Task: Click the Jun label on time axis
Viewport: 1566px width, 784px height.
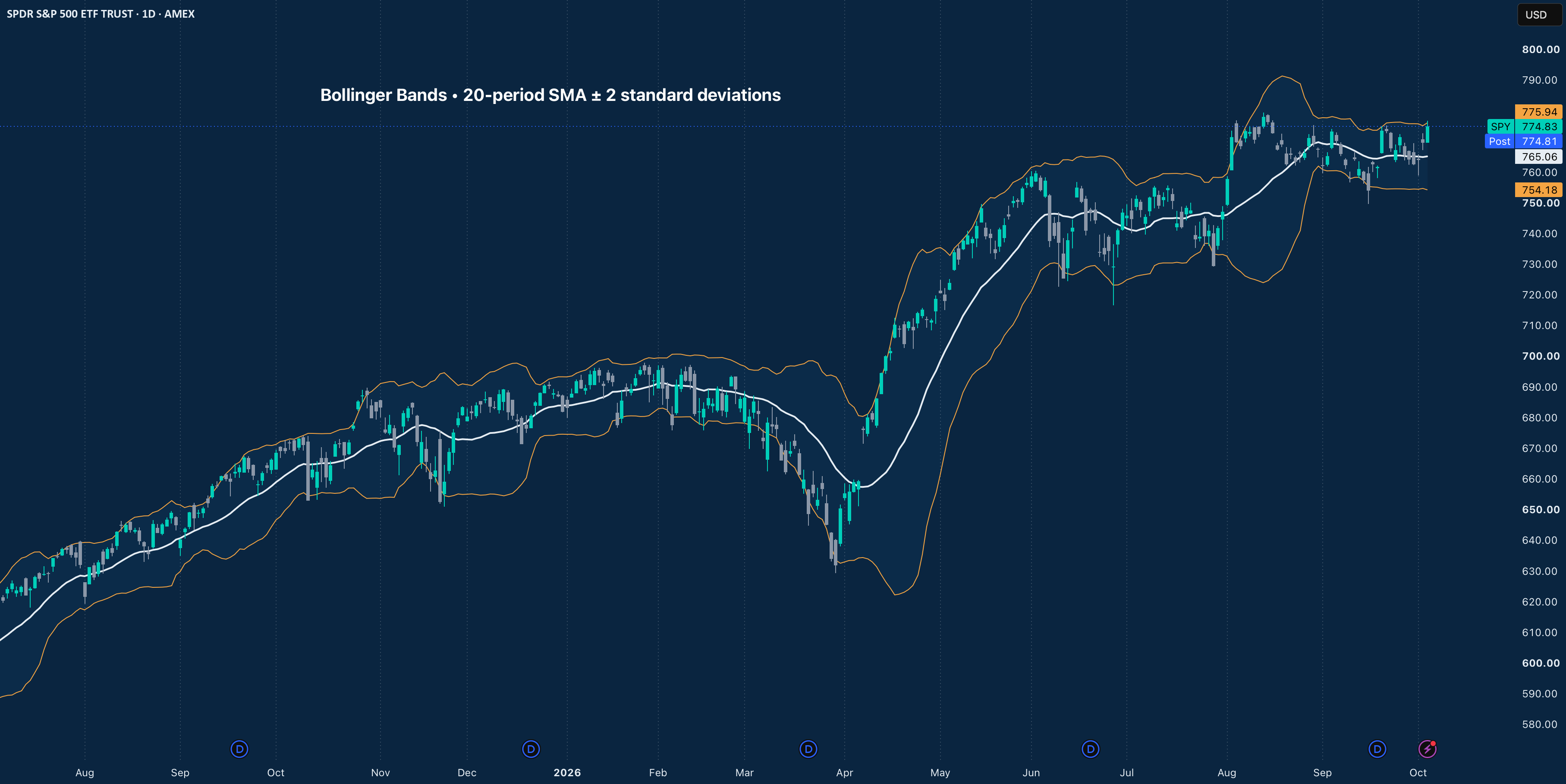Action: pyautogui.click(x=1031, y=772)
